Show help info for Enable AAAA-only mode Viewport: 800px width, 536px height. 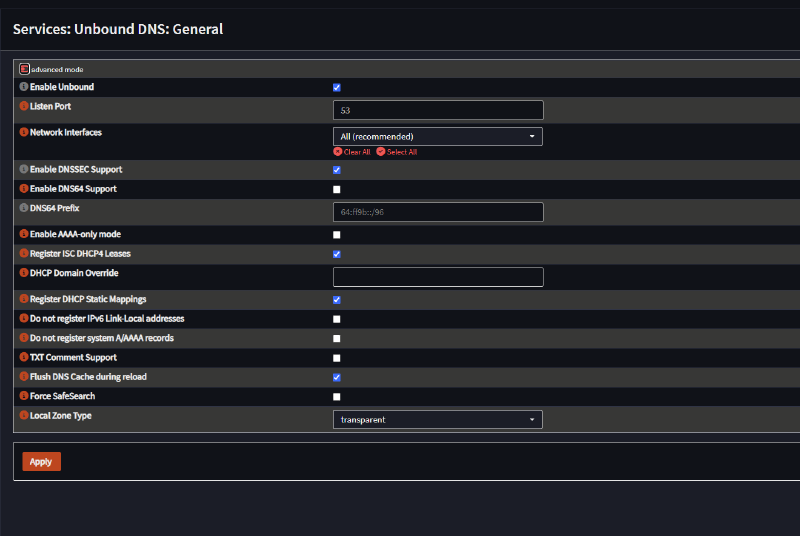click(x=23, y=234)
